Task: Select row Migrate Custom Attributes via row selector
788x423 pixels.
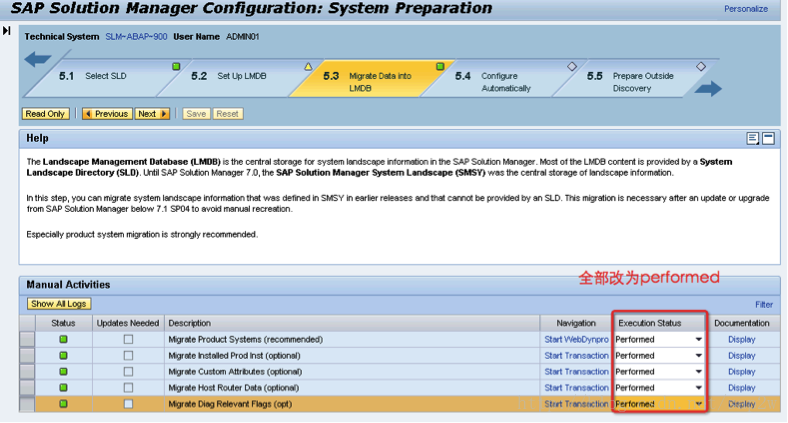Action: coord(27,372)
